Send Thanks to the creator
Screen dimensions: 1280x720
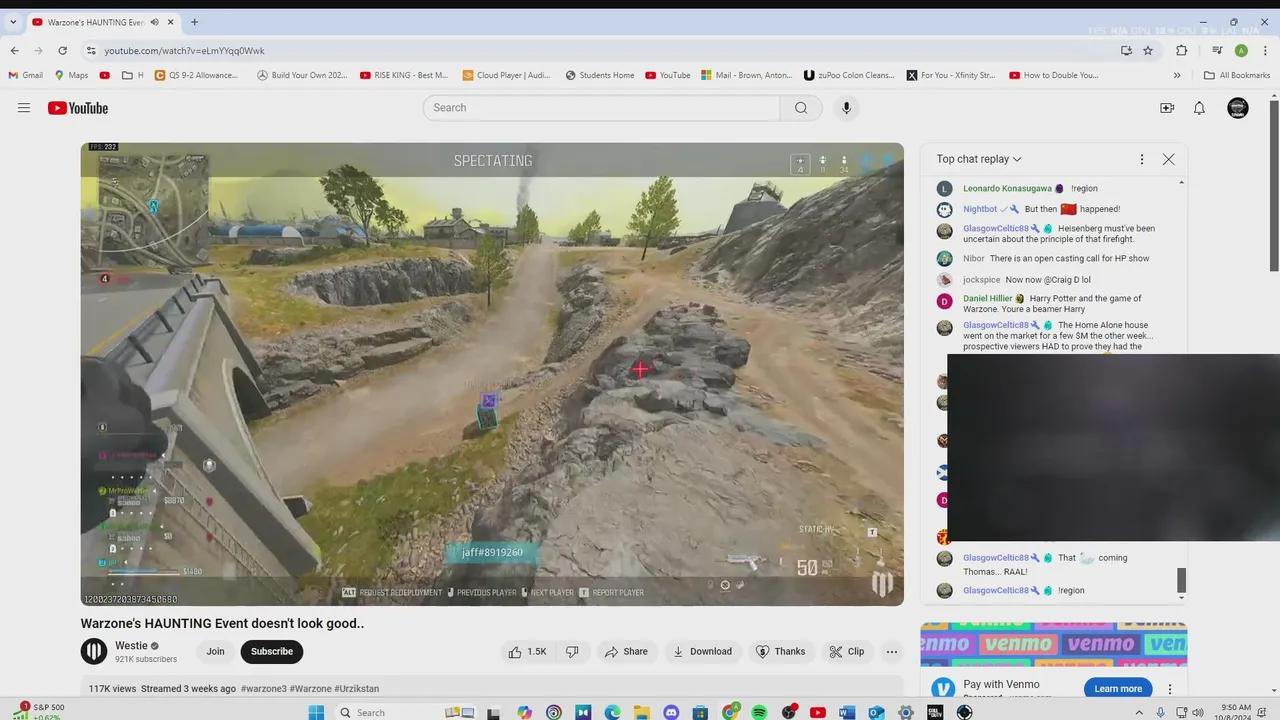tap(780, 651)
